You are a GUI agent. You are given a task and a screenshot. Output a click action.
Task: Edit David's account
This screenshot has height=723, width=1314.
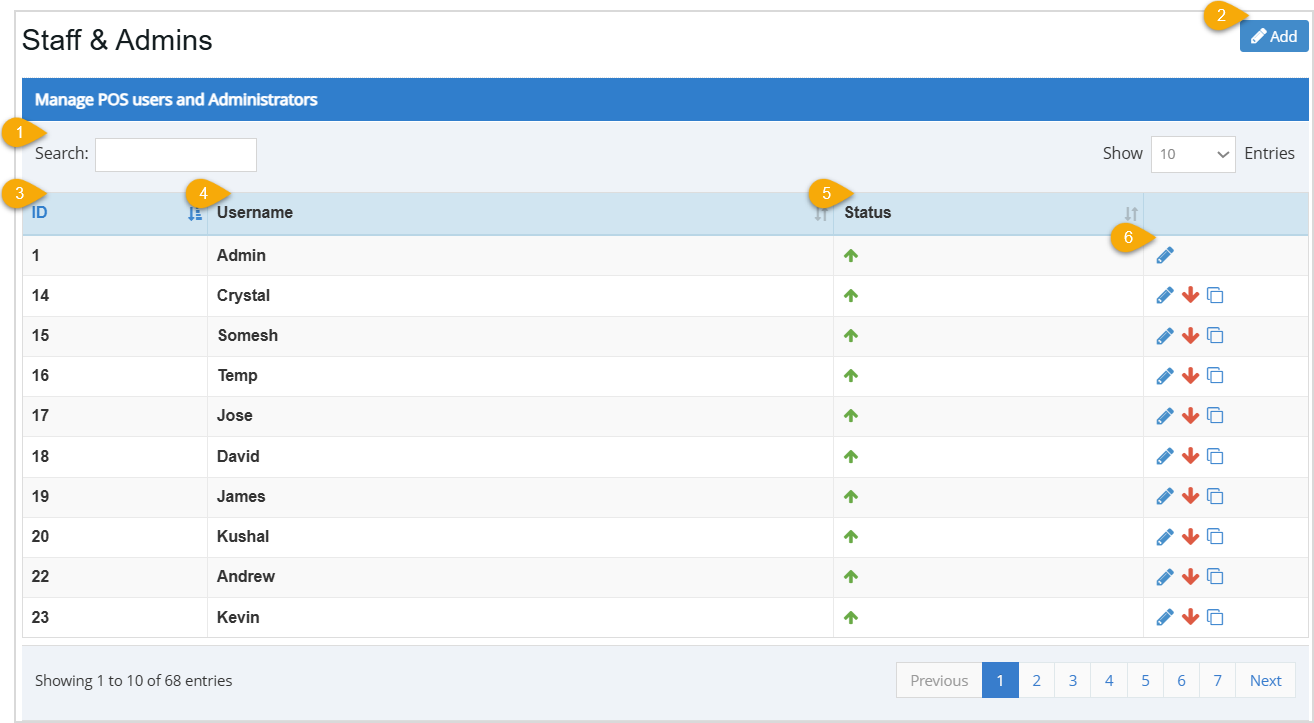1164,455
